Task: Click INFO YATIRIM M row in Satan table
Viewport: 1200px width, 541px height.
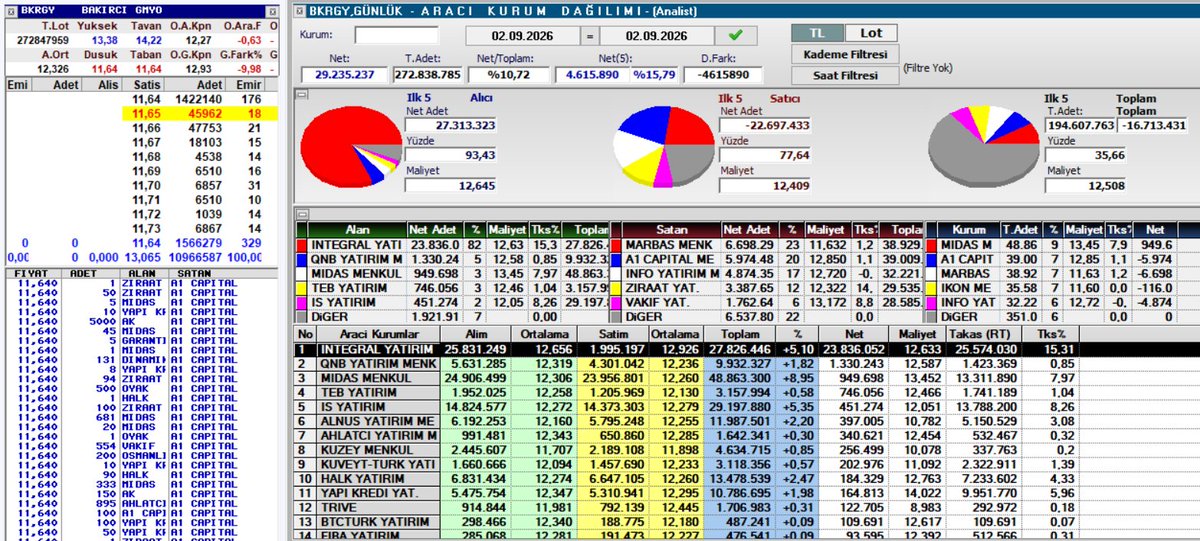Action: 766,273
